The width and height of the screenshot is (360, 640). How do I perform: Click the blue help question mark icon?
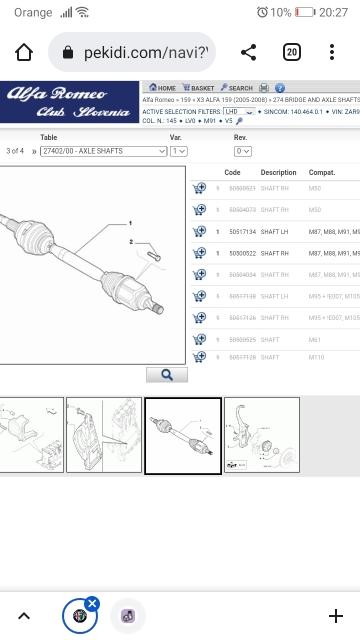point(280,88)
